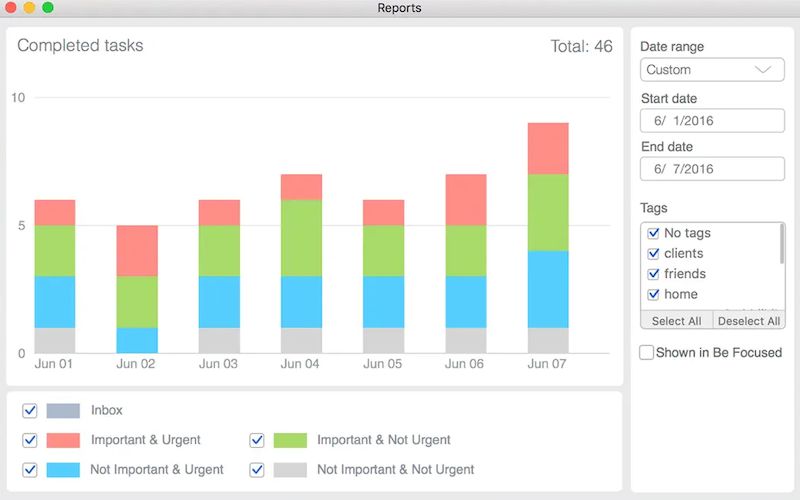Toggle Not Important & Not Urgent checkbox

(257, 469)
